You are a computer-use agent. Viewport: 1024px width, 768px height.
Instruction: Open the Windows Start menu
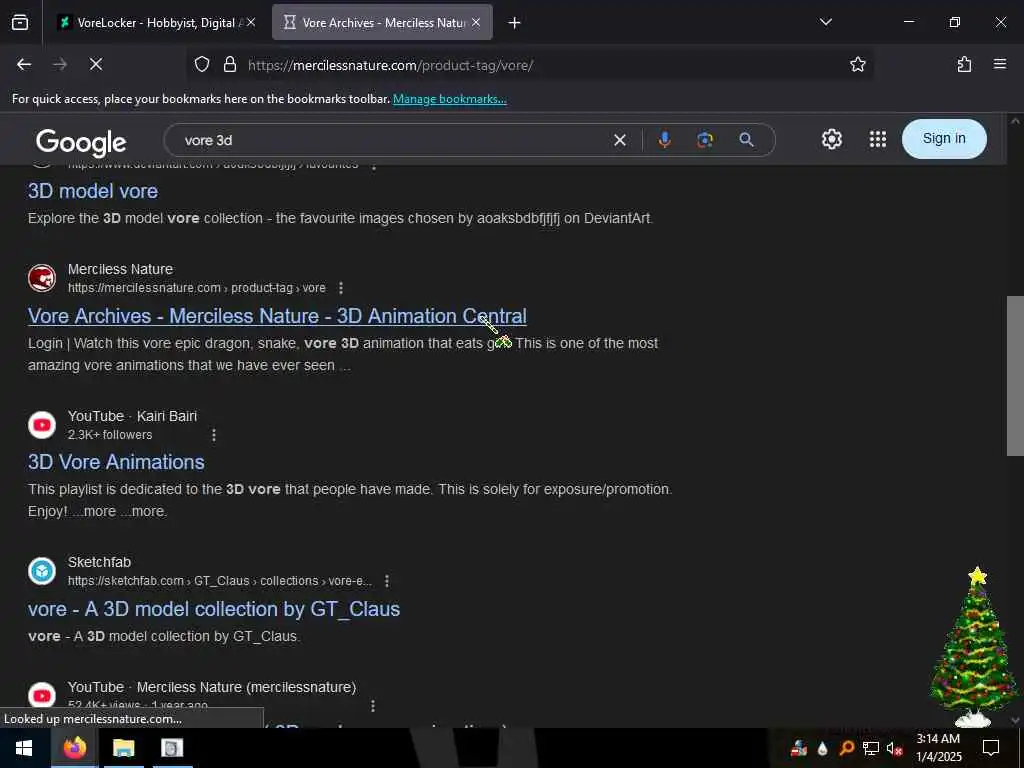coord(24,748)
